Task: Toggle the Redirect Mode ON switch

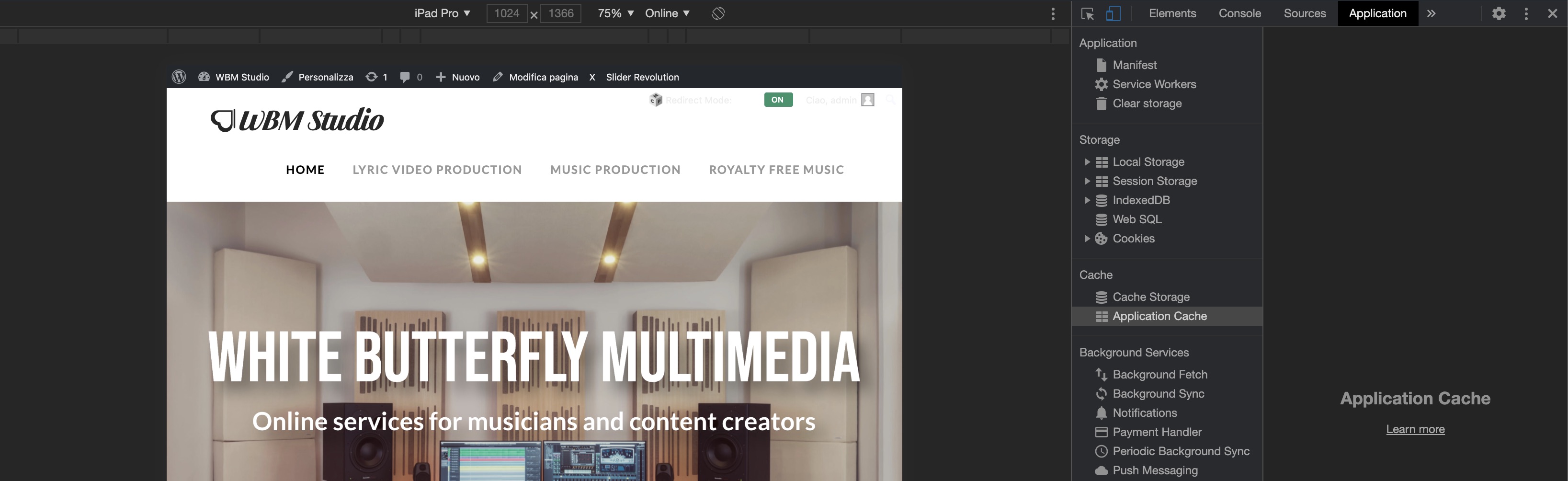Action: (778, 100)
